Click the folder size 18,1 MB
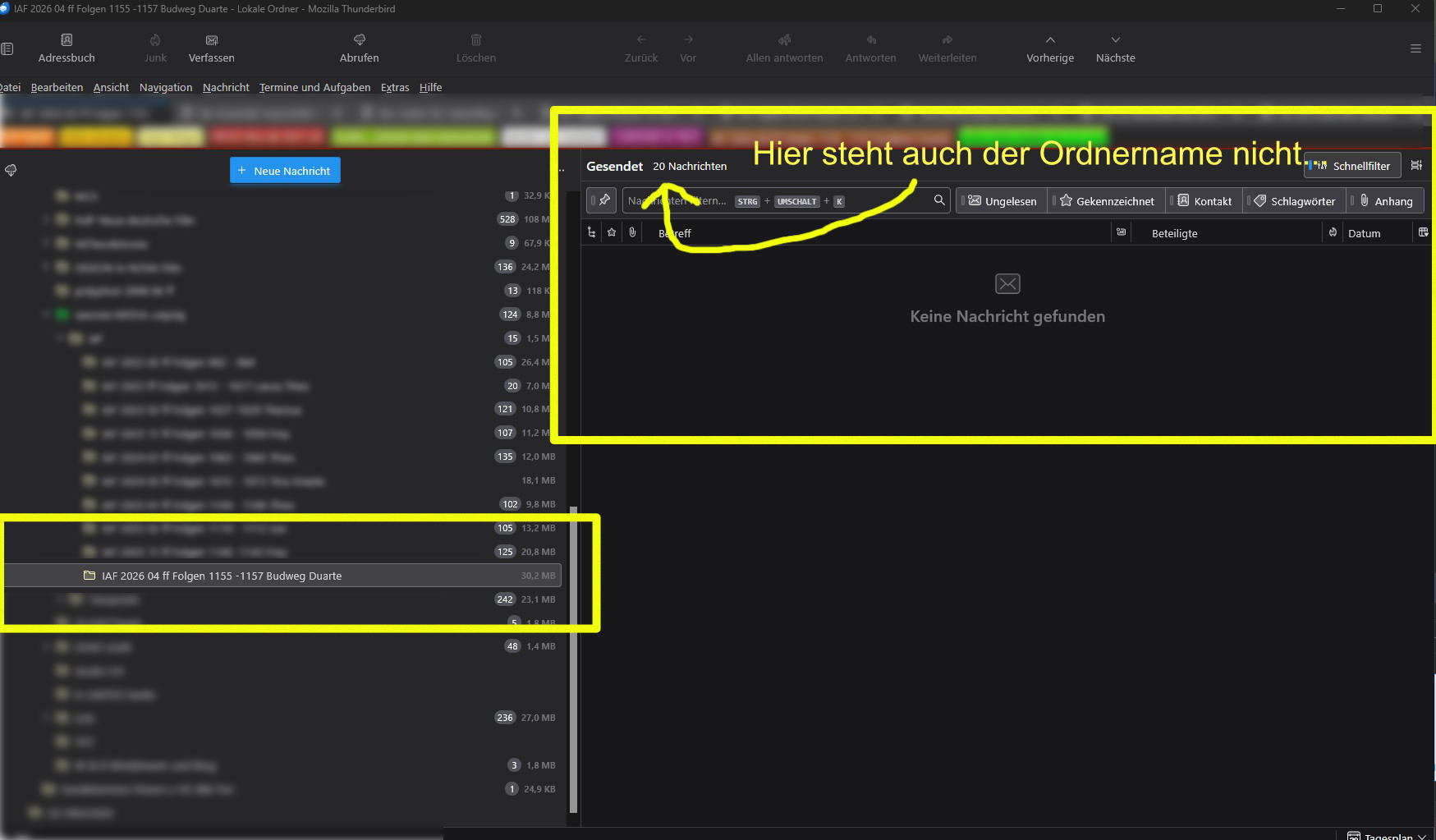This screenshot has width=1436, height=840. pos(539,480)
